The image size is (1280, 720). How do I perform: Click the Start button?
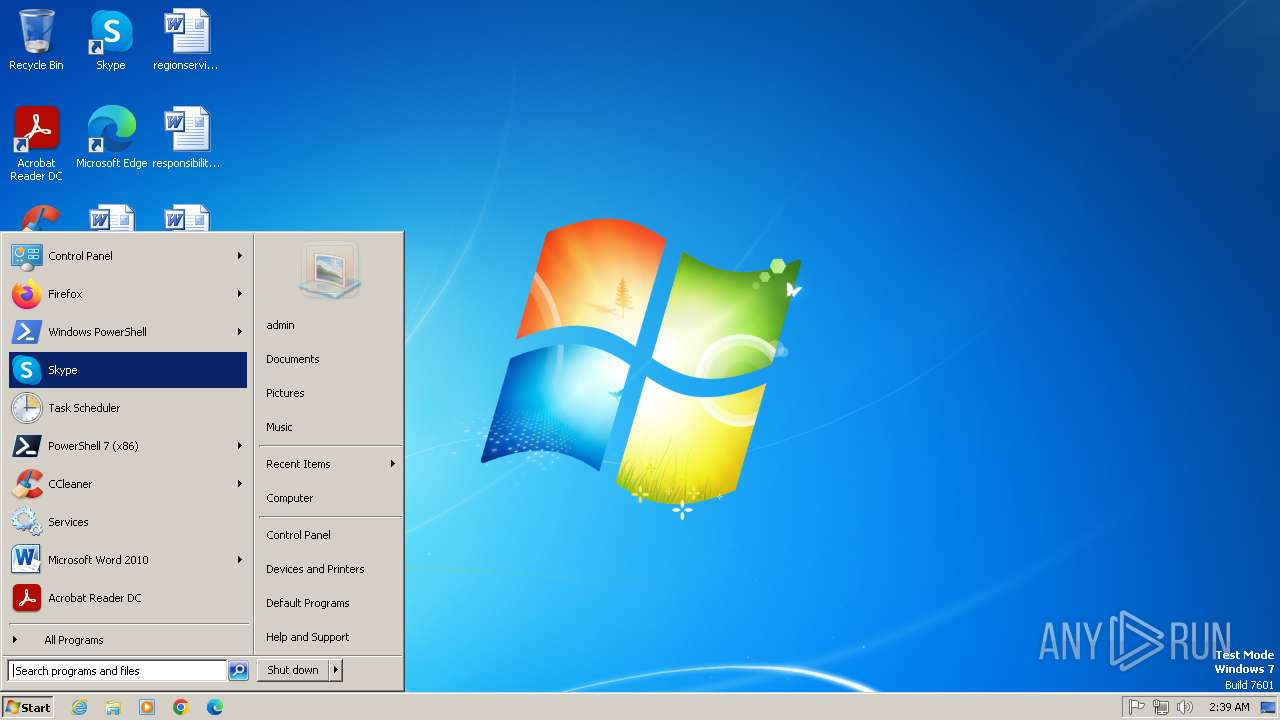click(x=28, y=707)
